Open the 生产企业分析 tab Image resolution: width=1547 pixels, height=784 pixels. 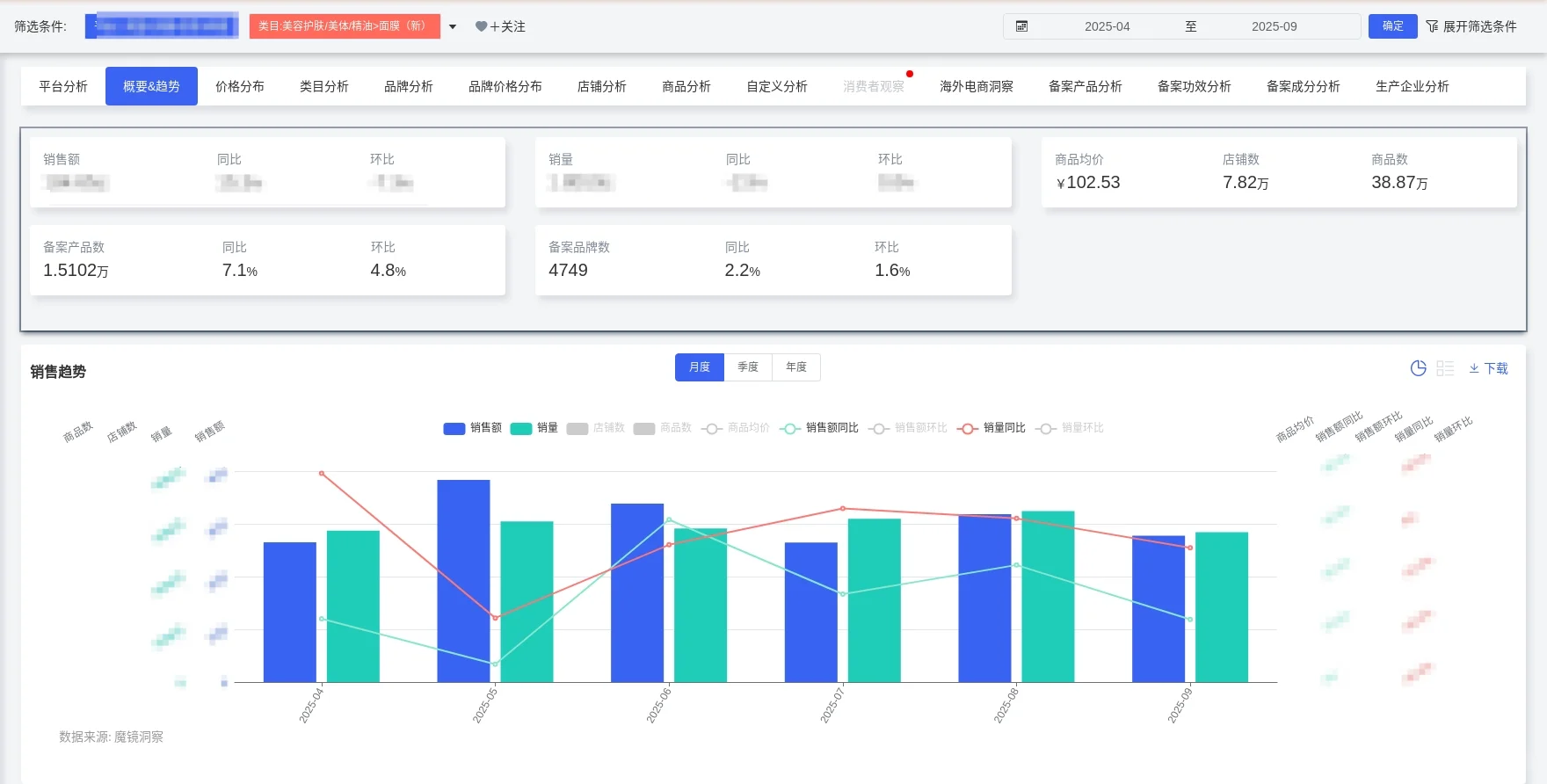pos(1413,86)
